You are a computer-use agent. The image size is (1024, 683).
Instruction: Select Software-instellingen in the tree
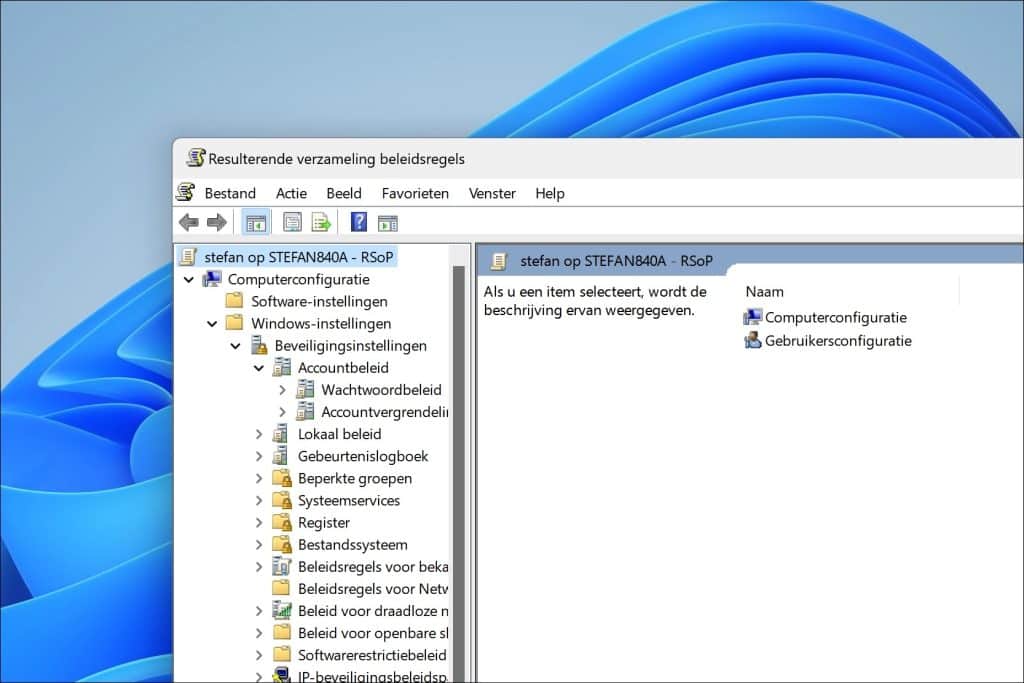tap(319, 301)
